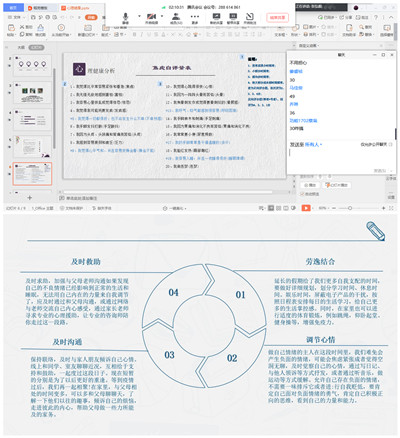Start slideshow from the orange play button
The width and height of the screenshot is (400, 438).
point(306,208)
